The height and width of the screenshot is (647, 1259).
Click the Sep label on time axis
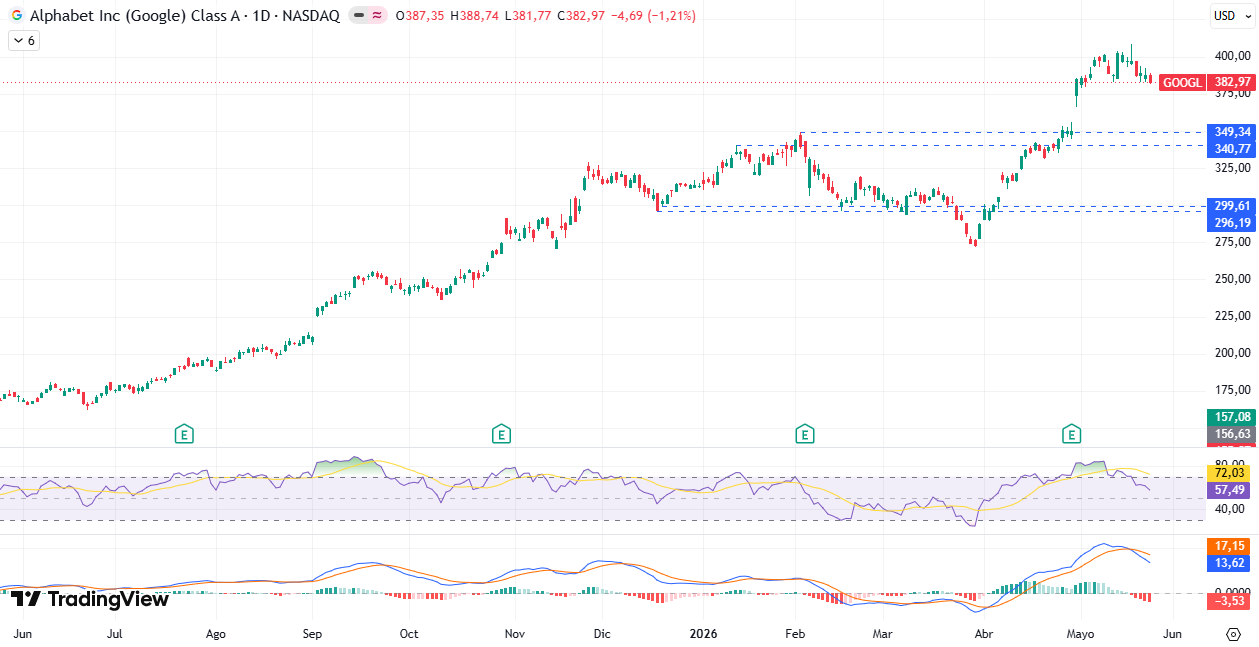(314, 634)
